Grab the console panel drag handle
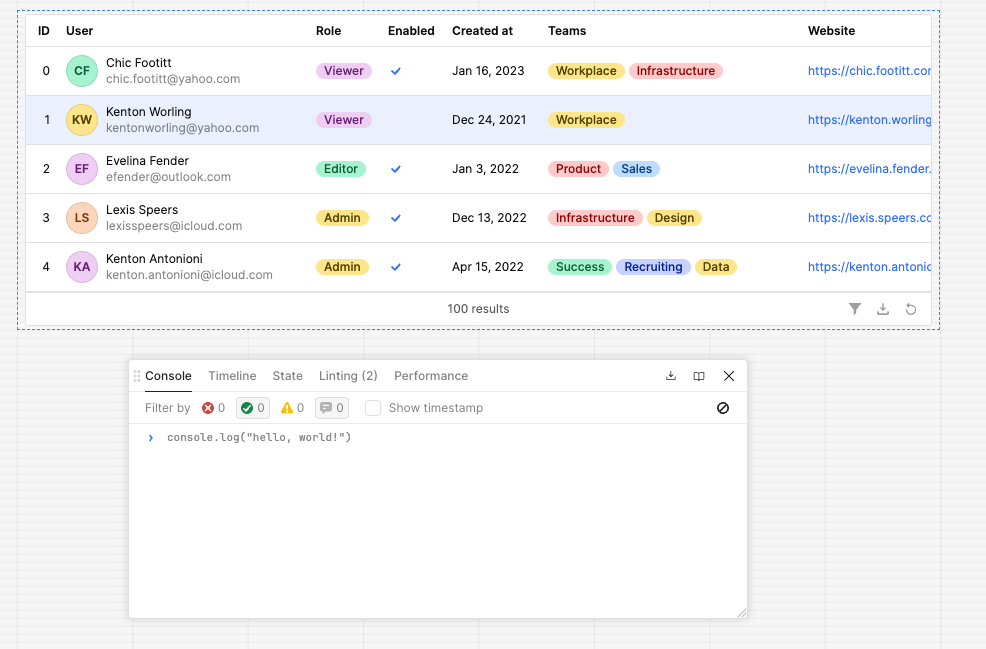 (136, 376)
